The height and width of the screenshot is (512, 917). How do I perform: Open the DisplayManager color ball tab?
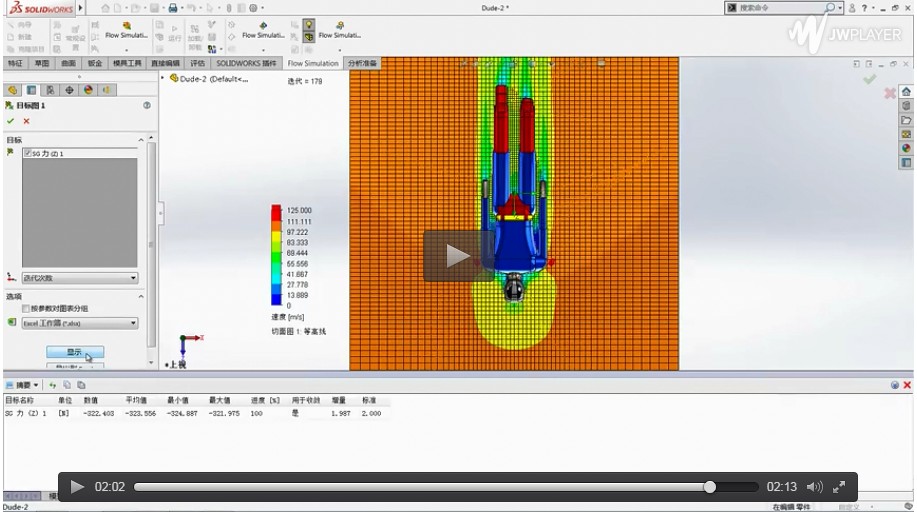click(x=88, y=90)
